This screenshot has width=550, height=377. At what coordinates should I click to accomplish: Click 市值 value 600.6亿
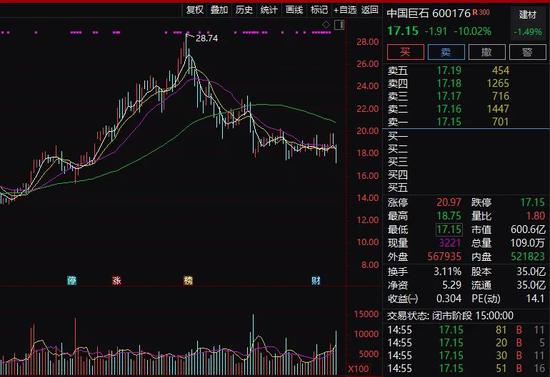click(528, 230)
